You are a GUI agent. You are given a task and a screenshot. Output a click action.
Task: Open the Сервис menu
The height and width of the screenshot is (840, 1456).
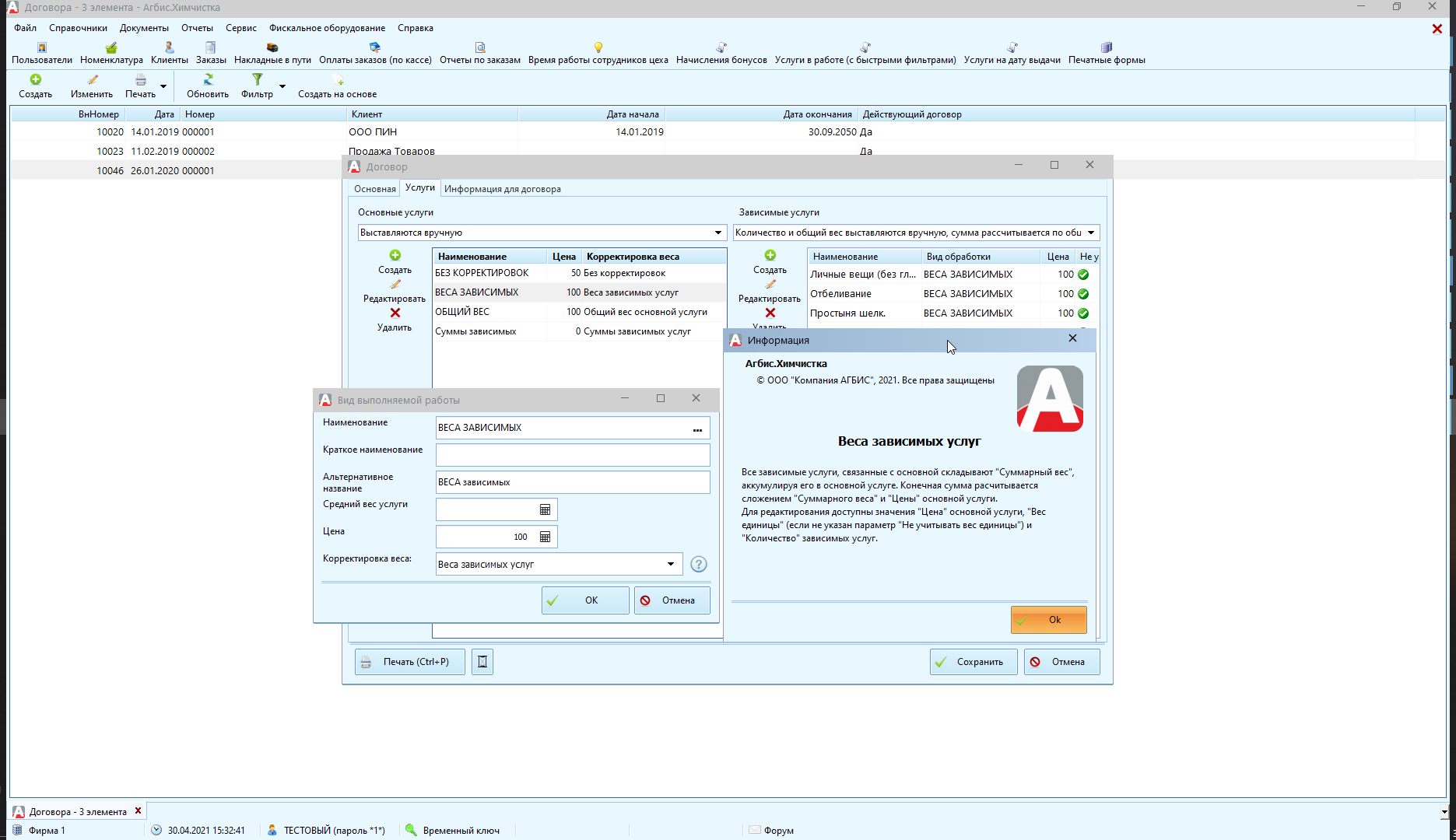point(241,28)
